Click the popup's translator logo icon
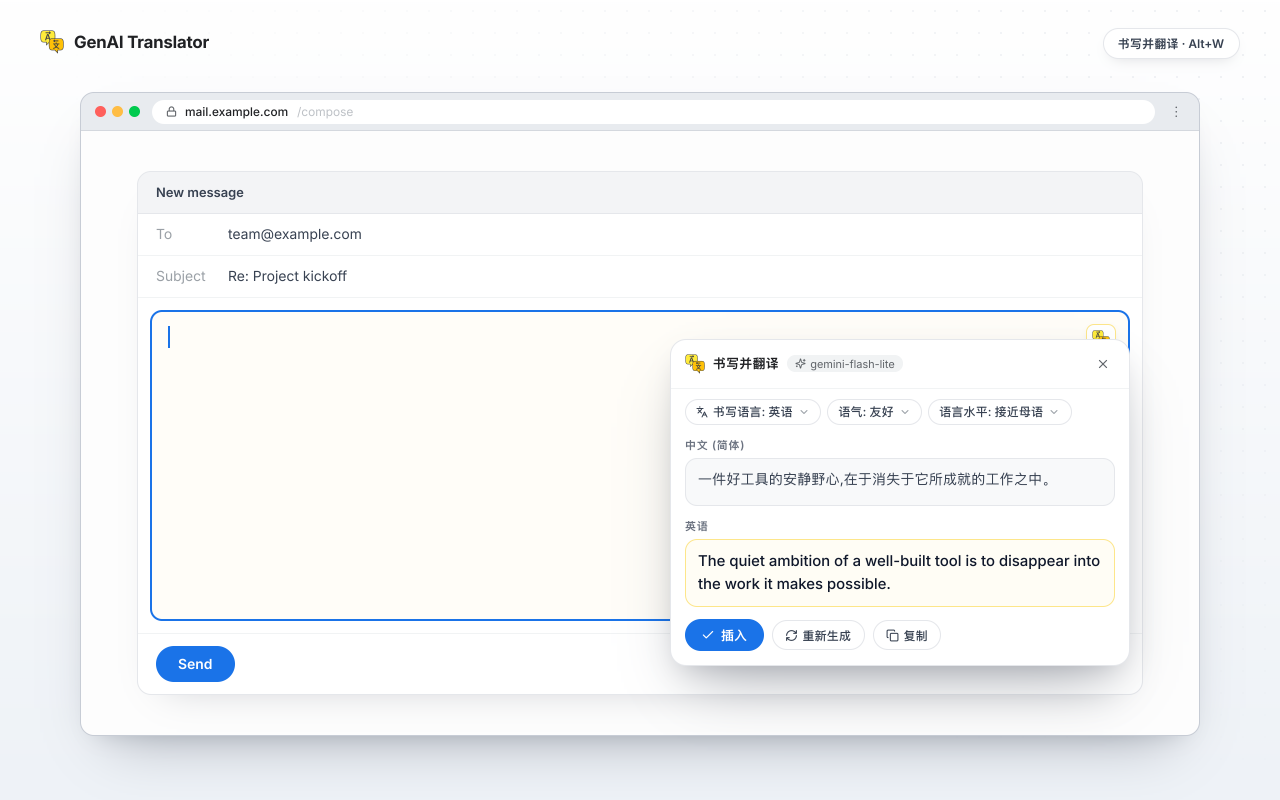Image resolution: width=1280 pixels, height=800 pixels. [695, 364]
